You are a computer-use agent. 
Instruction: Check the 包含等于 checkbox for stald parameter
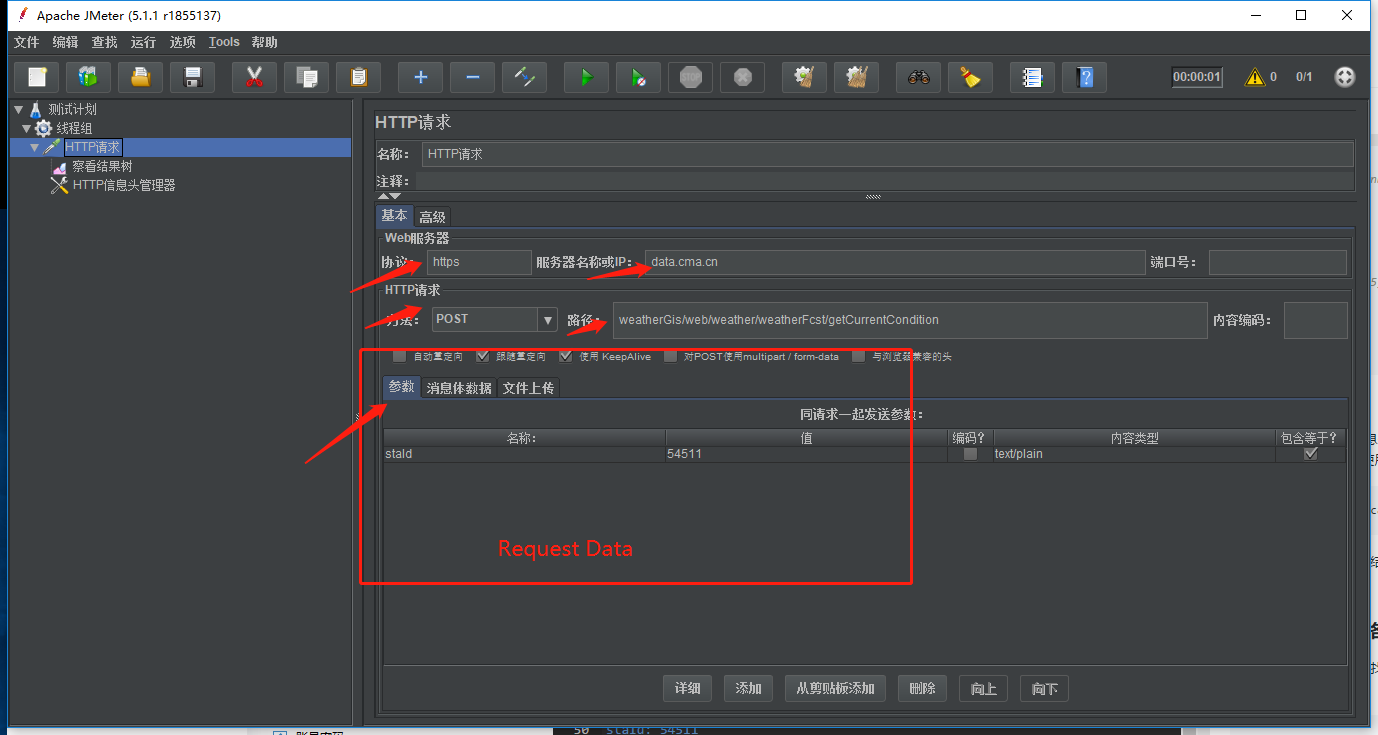1310,453
